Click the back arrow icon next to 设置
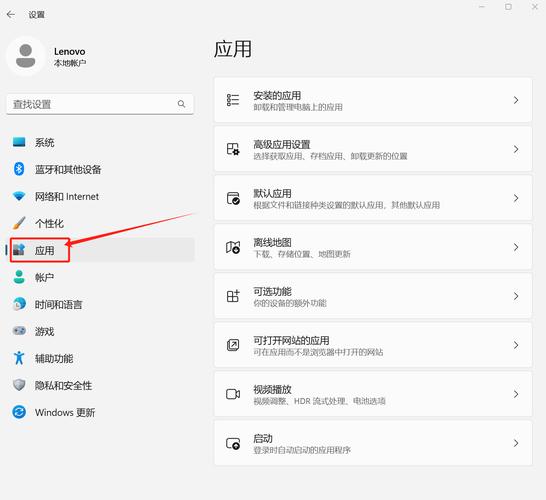 click(11, 15)
